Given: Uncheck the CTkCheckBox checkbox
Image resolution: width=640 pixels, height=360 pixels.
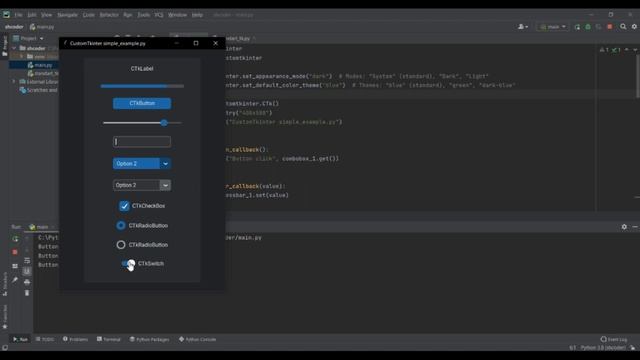Looking at the screenshot, I should click(124, 206).
